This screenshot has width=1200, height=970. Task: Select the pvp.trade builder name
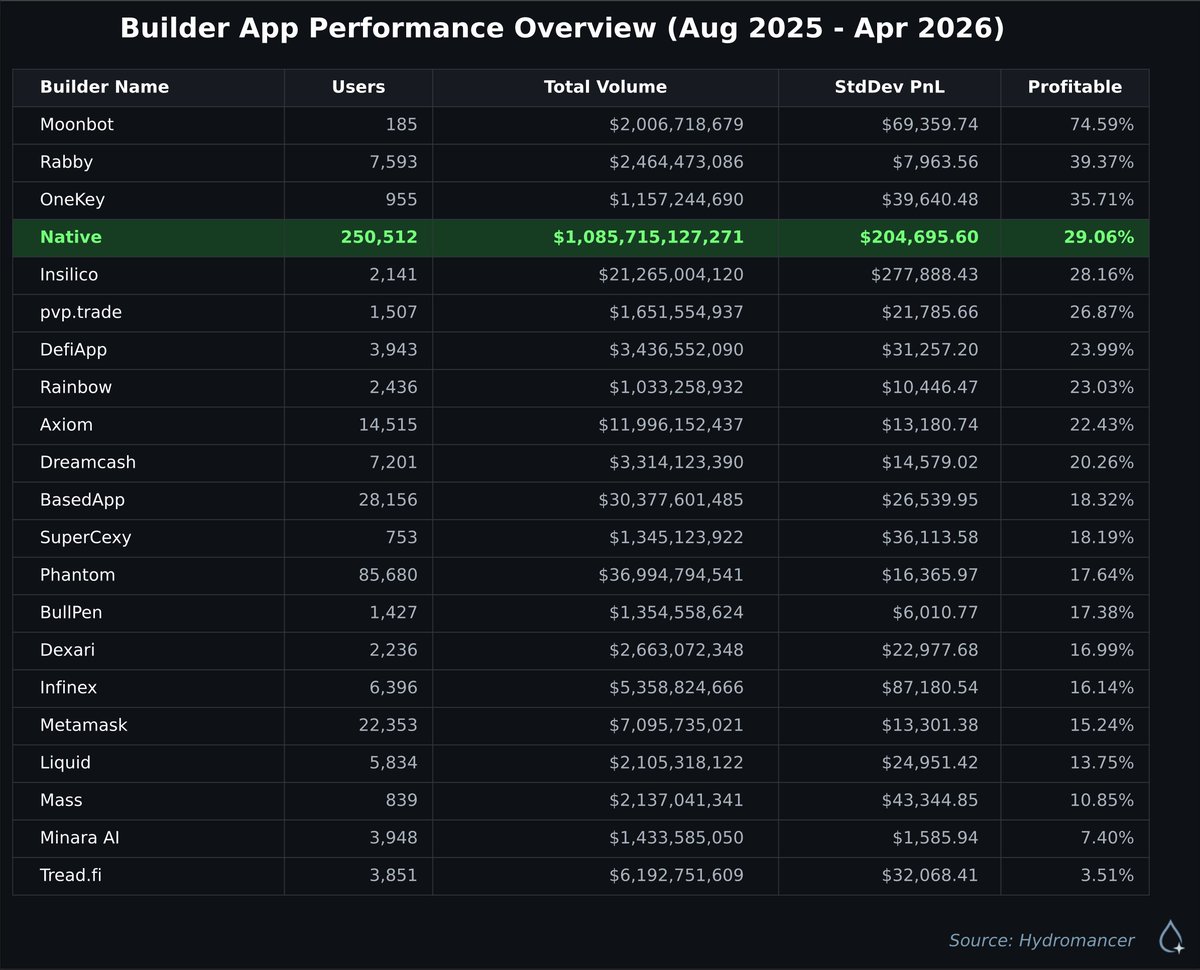(x=81, y=313)
